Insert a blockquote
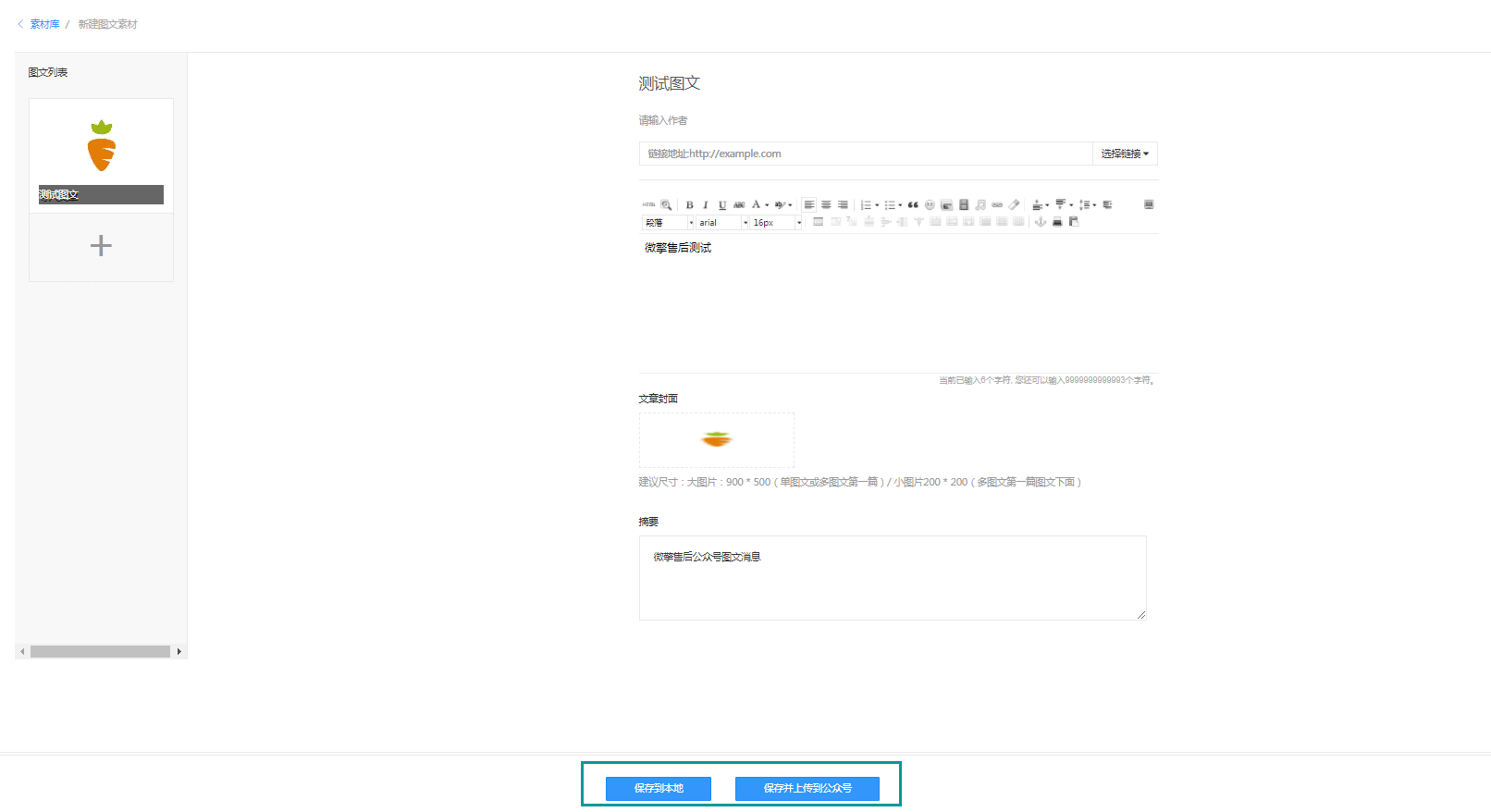 [x=913, y=205]
